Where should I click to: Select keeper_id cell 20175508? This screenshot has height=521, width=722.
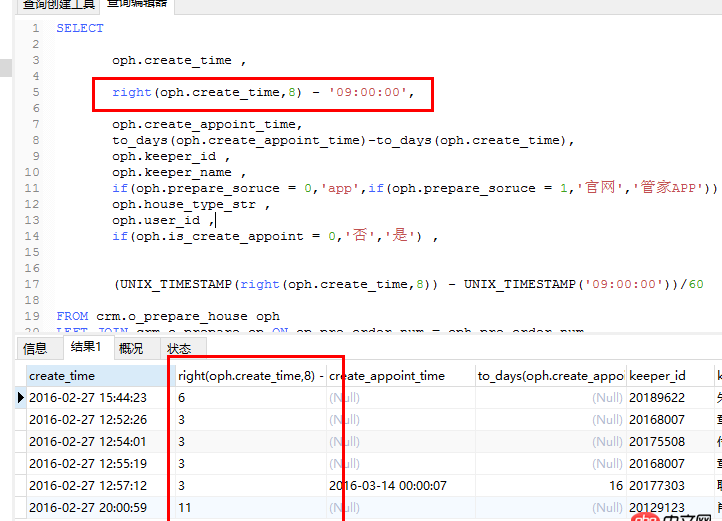click(x=670, y=441)
